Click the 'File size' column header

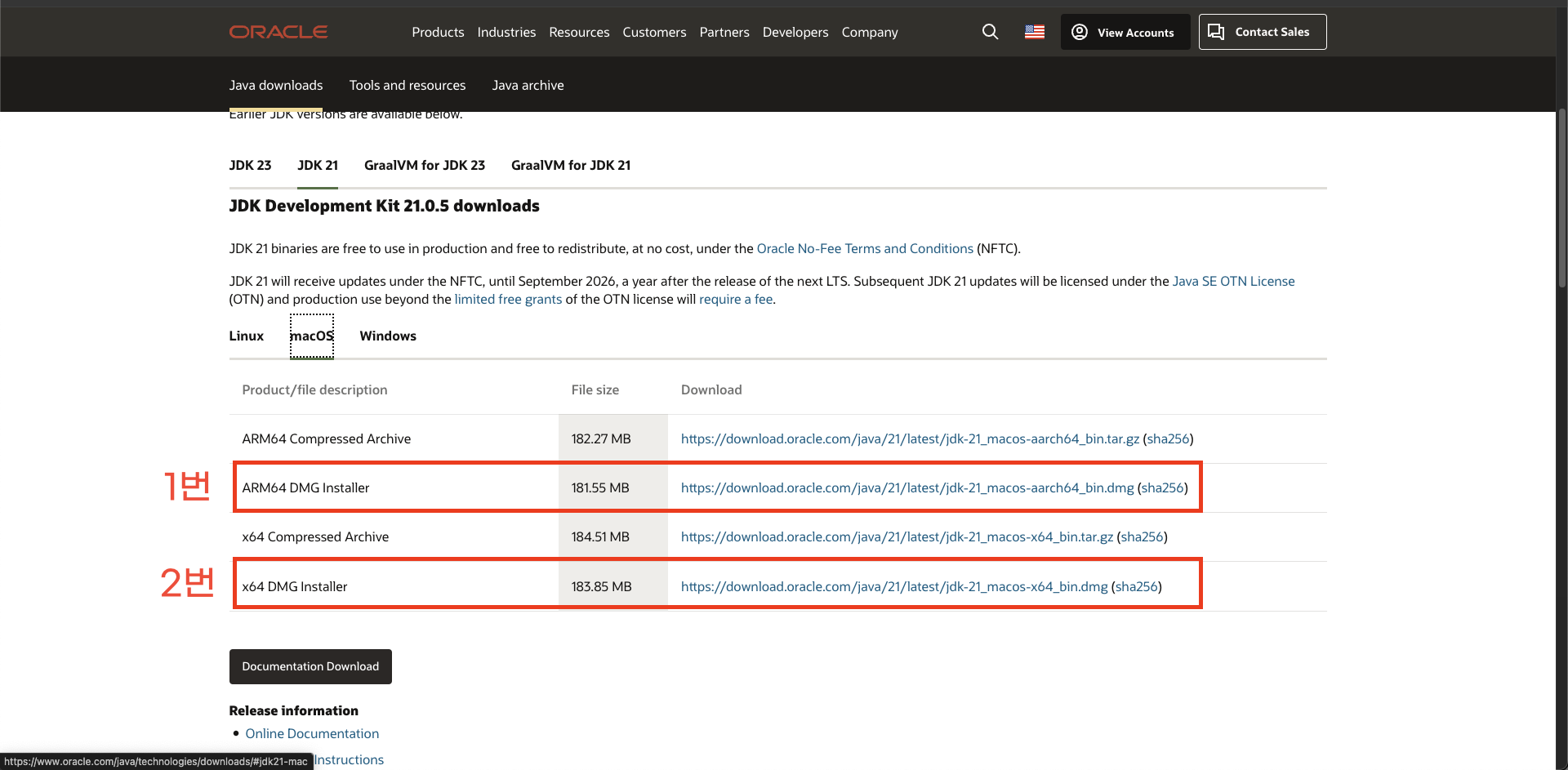pyautogui.click(x=595, y=389)
